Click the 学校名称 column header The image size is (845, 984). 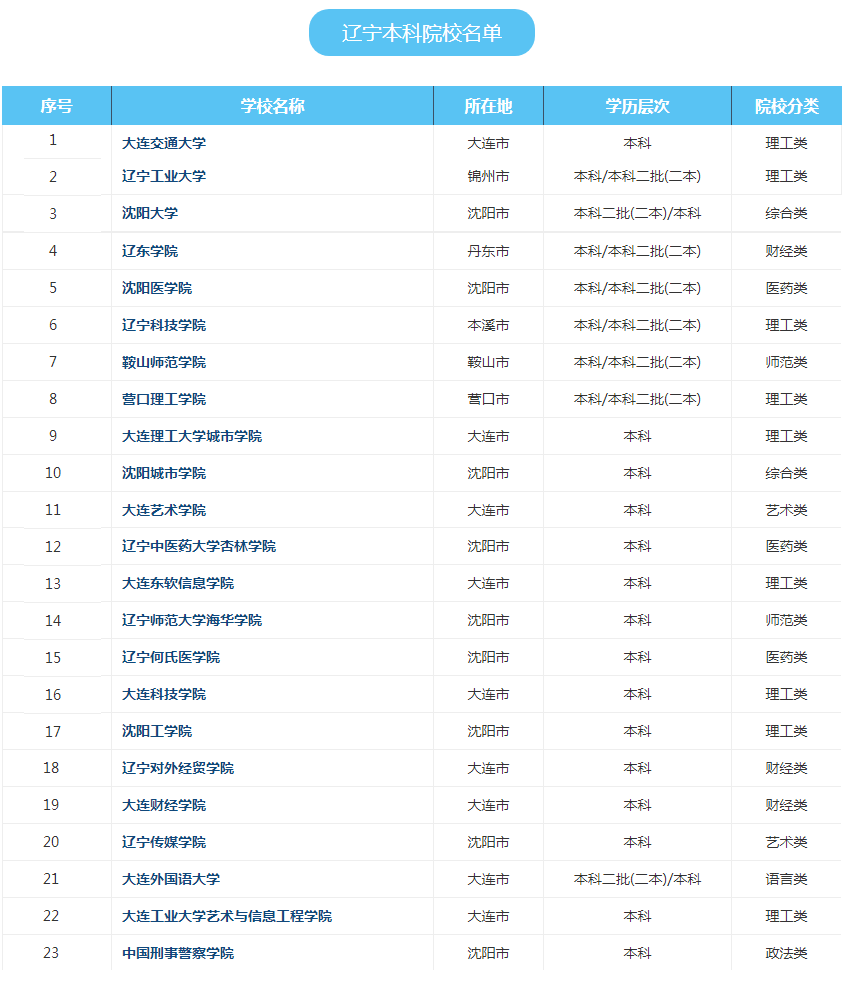[x=272, y=105]
